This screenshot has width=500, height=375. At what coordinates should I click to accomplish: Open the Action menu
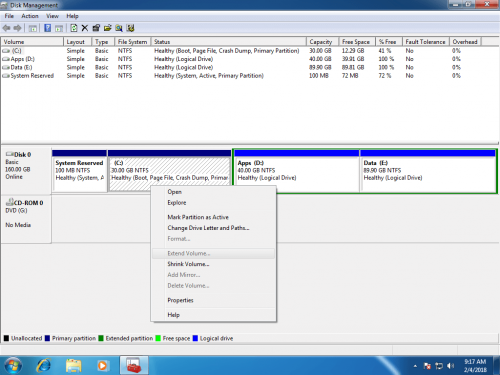pos(30,16)
